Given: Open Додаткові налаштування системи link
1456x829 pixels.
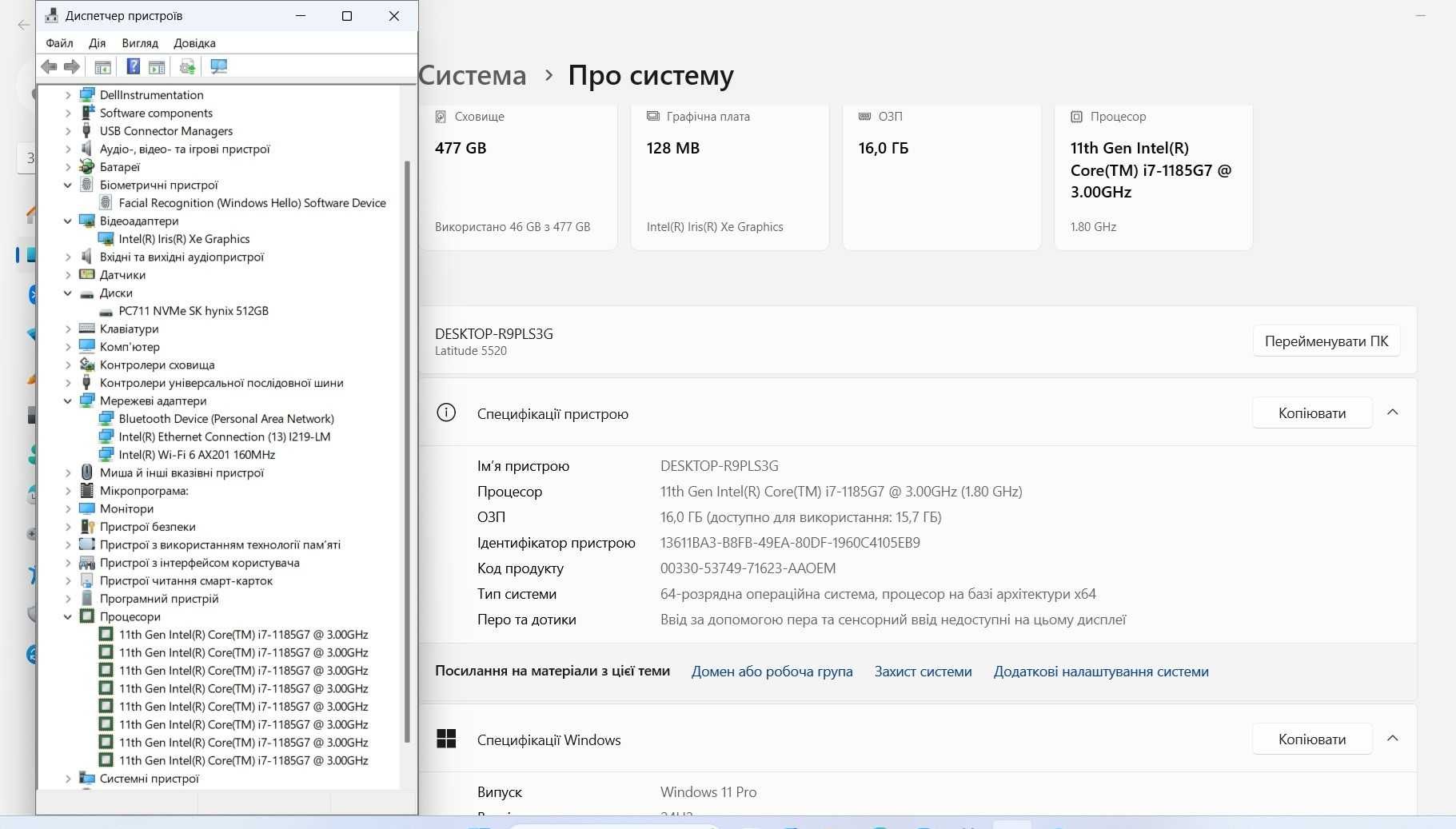Looking at the screenshot, I should tap(1101, 672).
